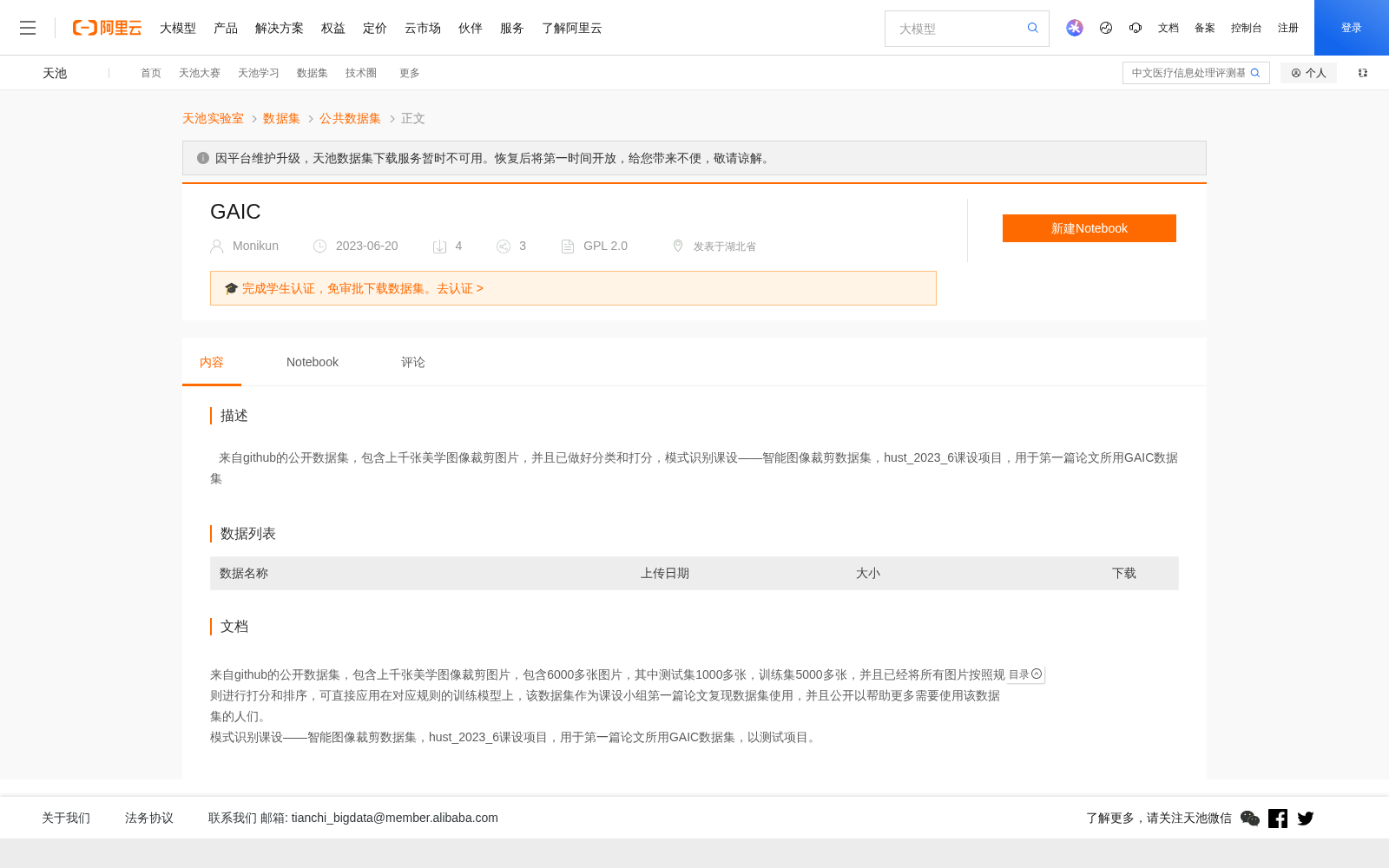Click the 新建Notebook button
This screenshot has width=1389, height=868.
[x=1089, y=228]
